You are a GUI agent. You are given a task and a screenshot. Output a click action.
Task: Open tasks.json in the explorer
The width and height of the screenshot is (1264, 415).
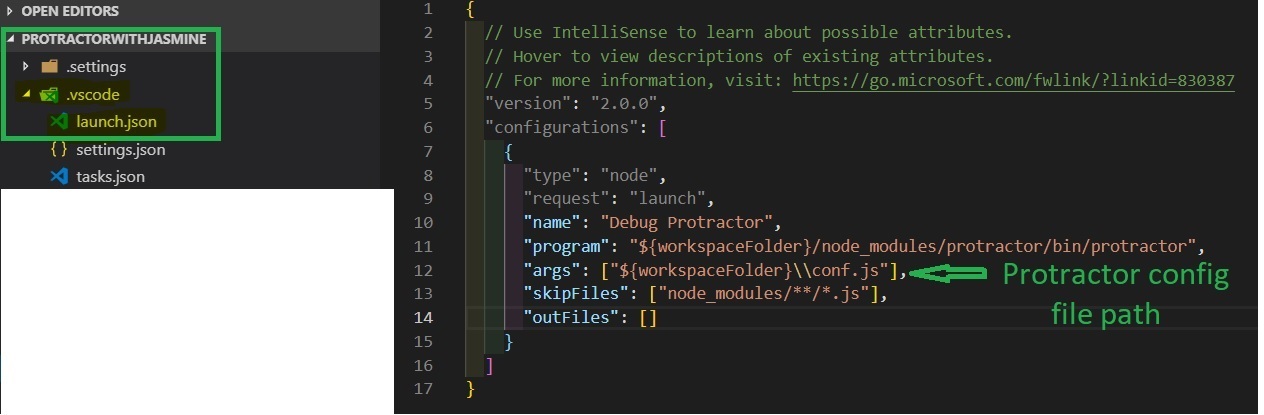[110, 177]
